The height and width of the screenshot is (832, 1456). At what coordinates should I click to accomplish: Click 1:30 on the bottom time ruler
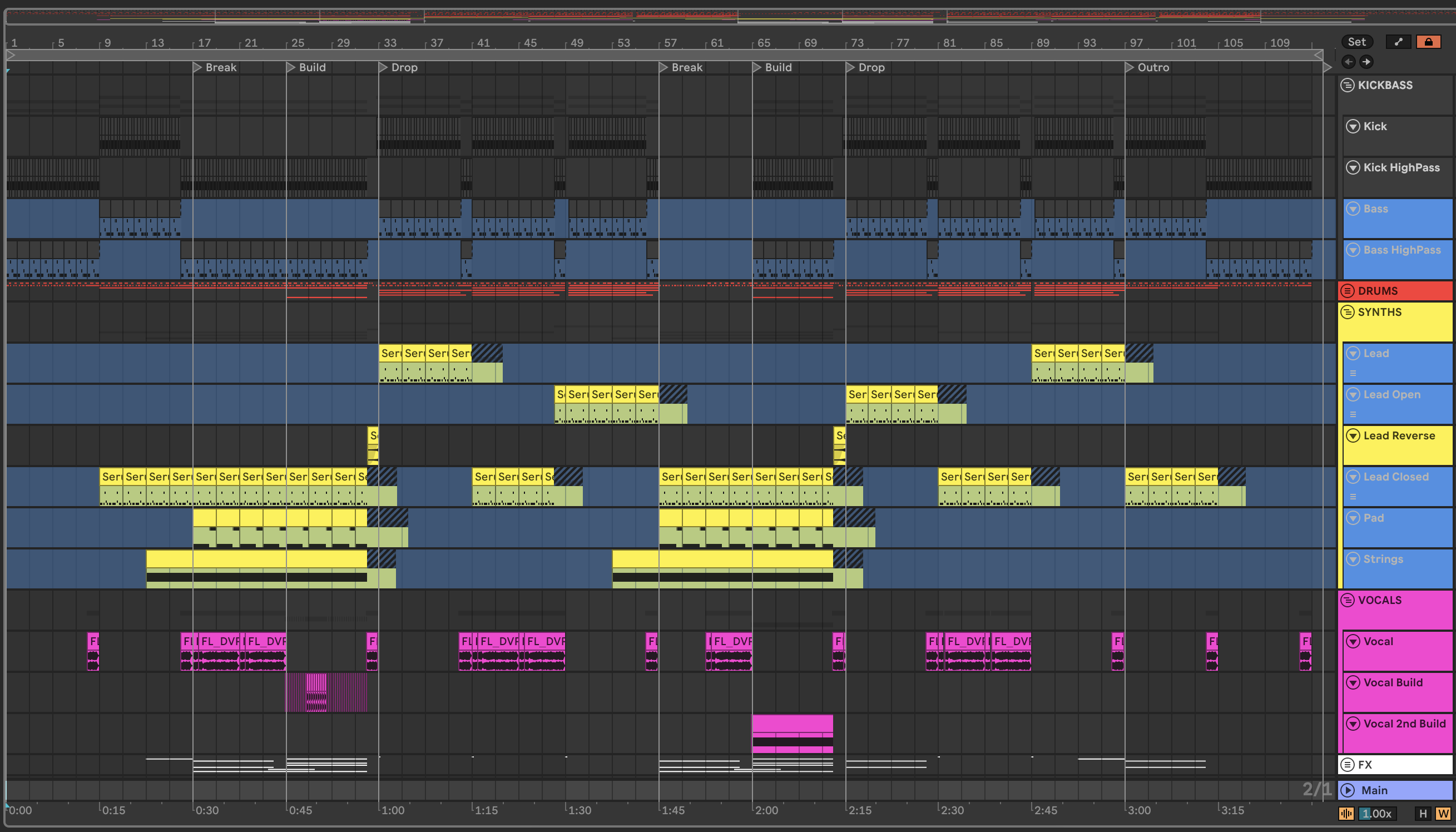coord(578,810)
